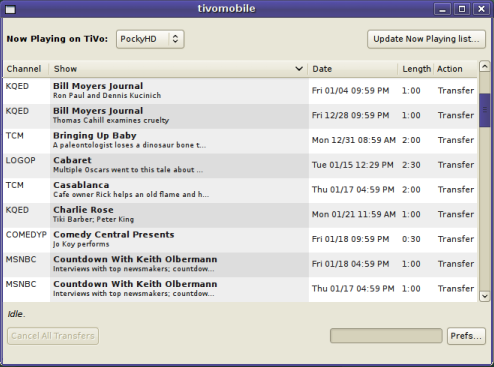
Task: Transfer Bill Moyers Journal Thomas Cahill episode
Action: tap(456, 115)
